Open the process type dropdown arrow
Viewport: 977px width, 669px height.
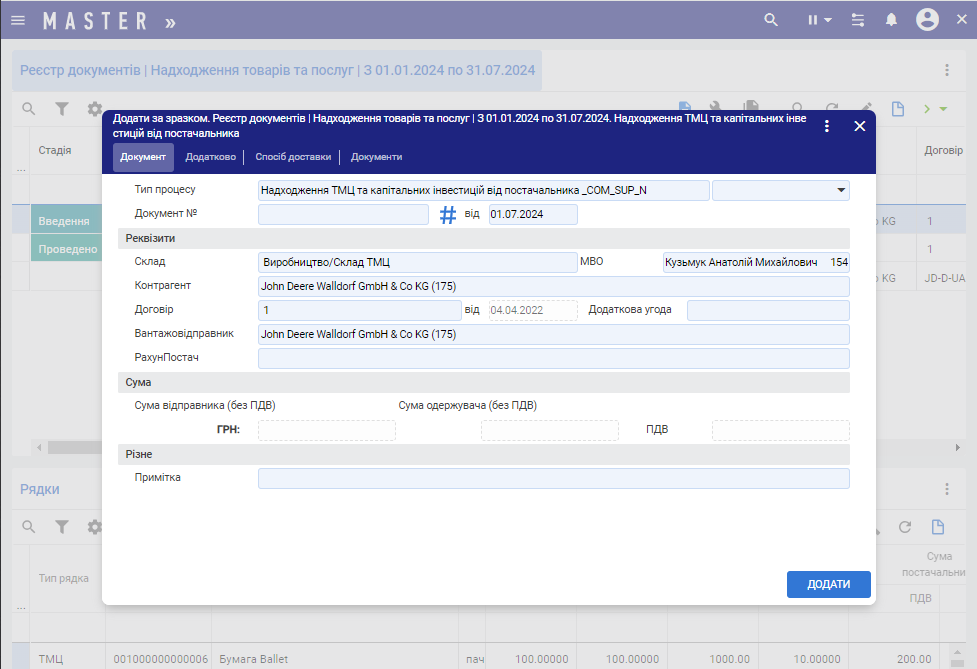tap(839, 190)
